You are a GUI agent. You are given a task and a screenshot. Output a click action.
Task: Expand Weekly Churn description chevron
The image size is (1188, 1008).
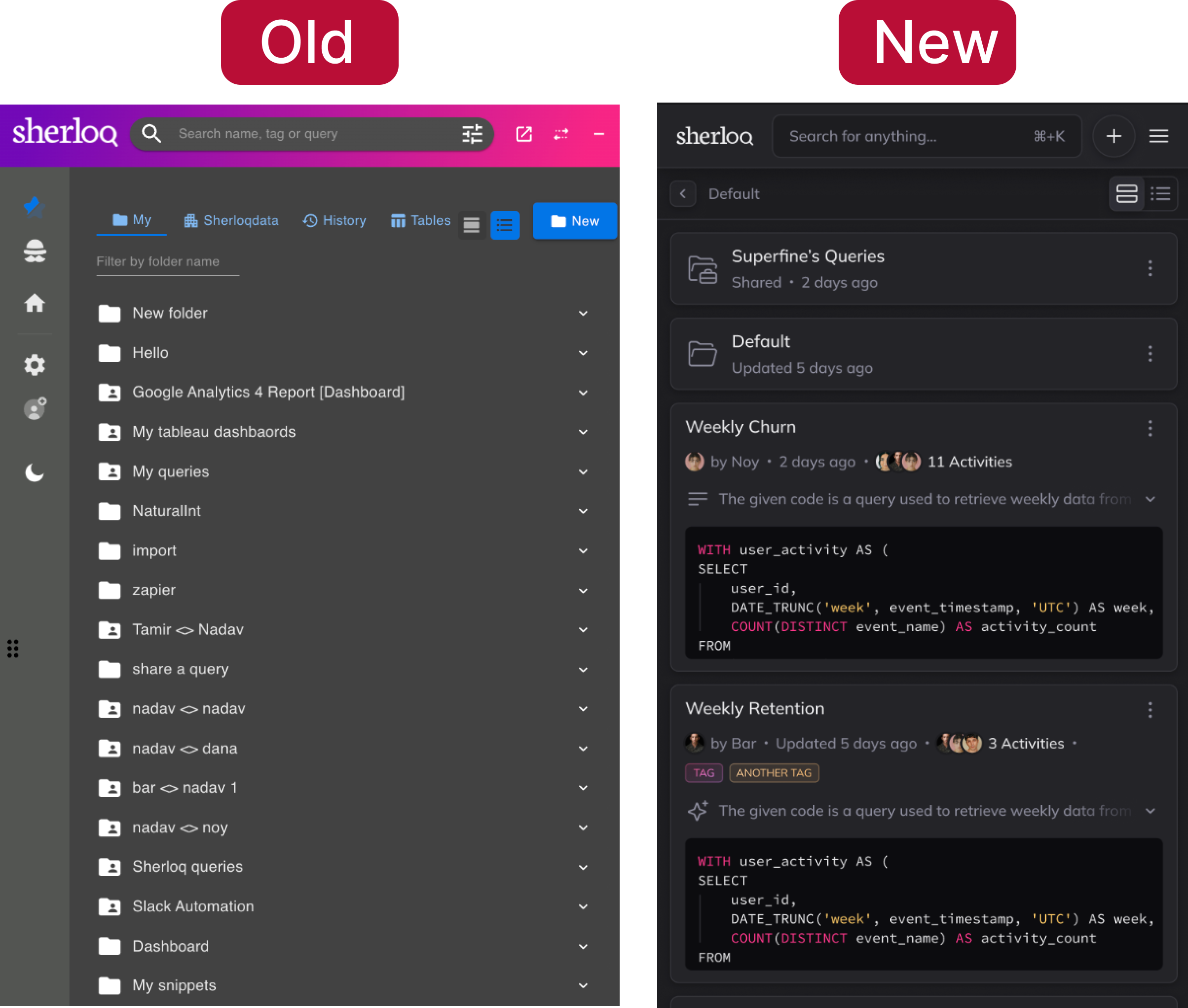1151,500
